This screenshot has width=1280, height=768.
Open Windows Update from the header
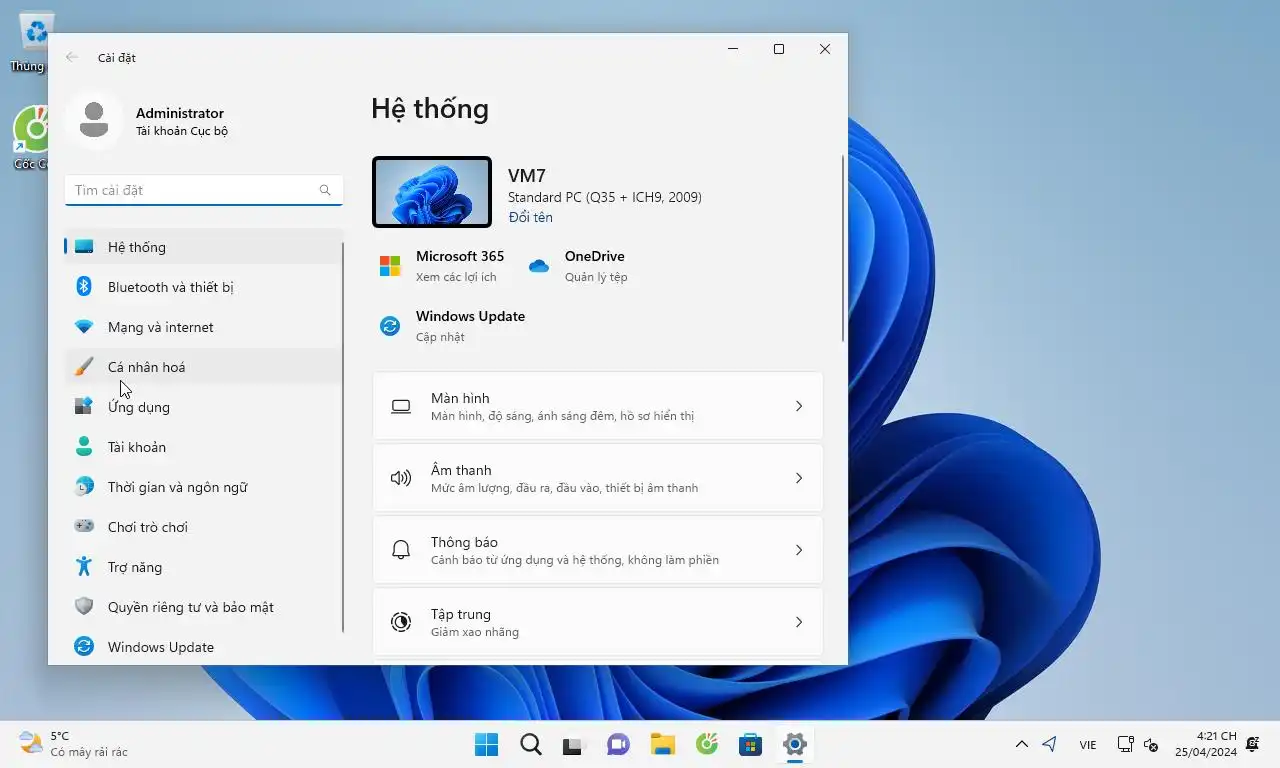[x=452, y=326]
